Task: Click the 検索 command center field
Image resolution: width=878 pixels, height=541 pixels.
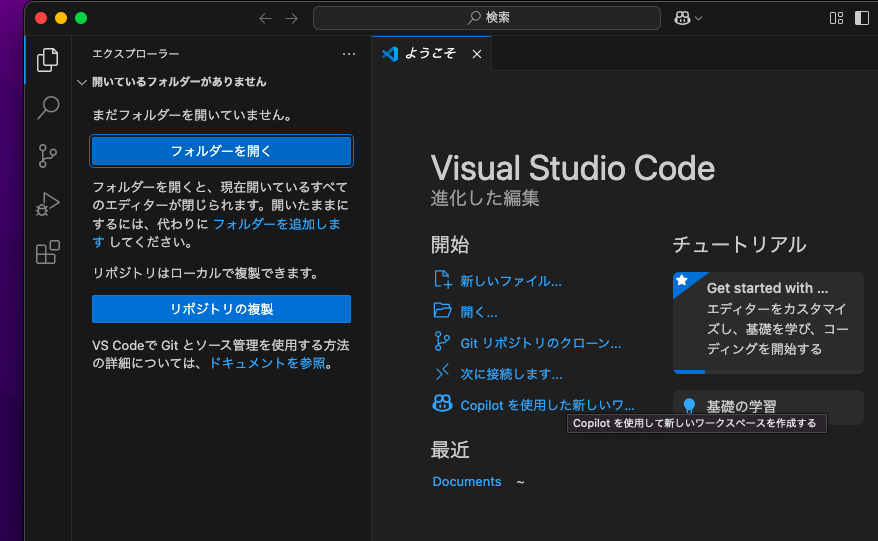Action: (x=487, y=18)
